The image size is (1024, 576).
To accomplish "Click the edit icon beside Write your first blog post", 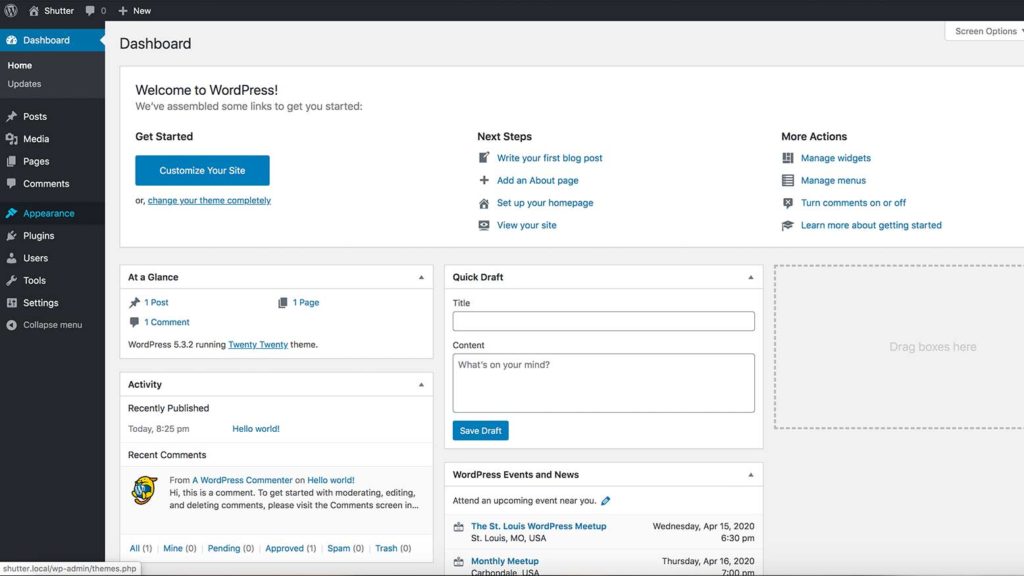I will click(x=484, y=157).
